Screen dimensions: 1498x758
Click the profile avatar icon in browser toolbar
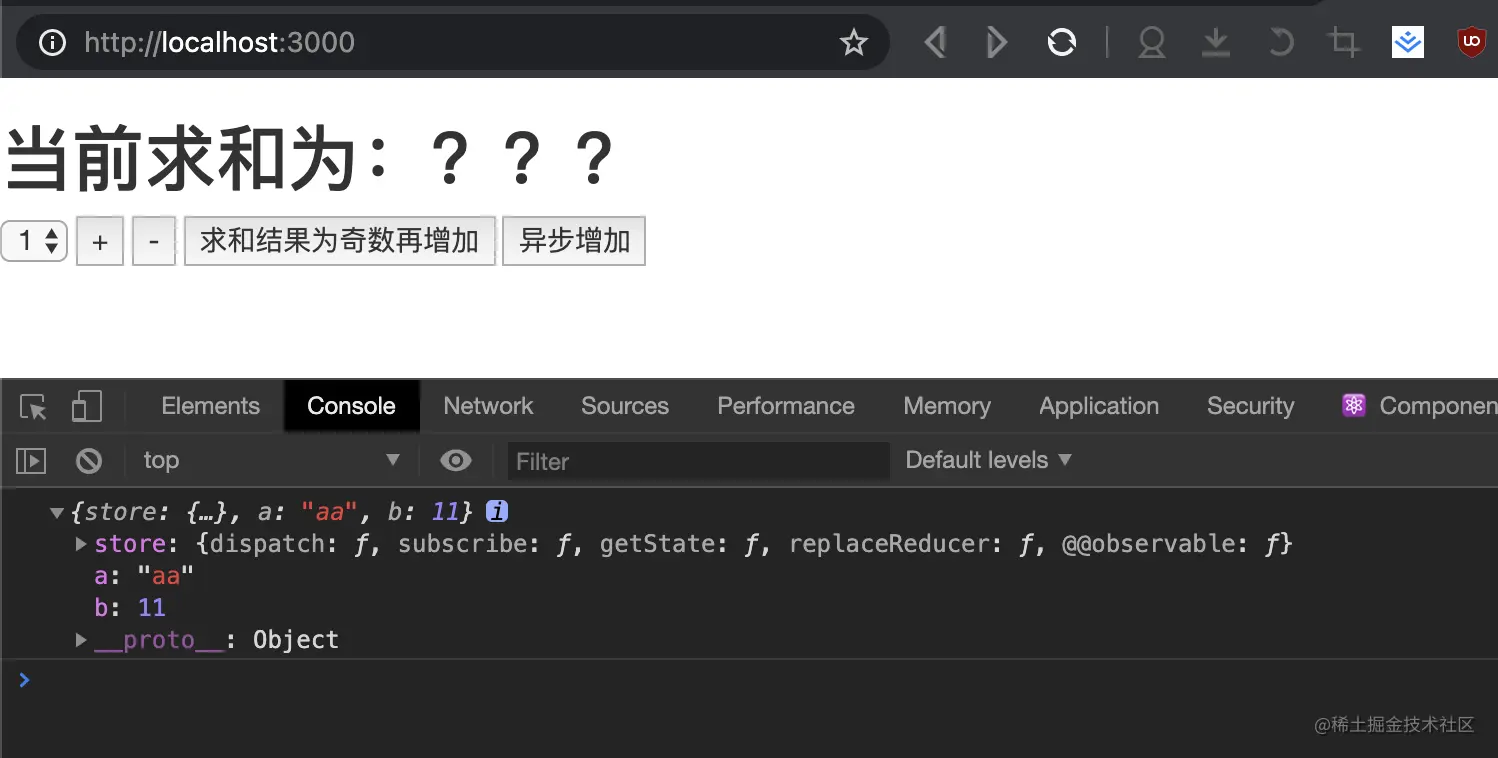click(x=1152, y=42)
